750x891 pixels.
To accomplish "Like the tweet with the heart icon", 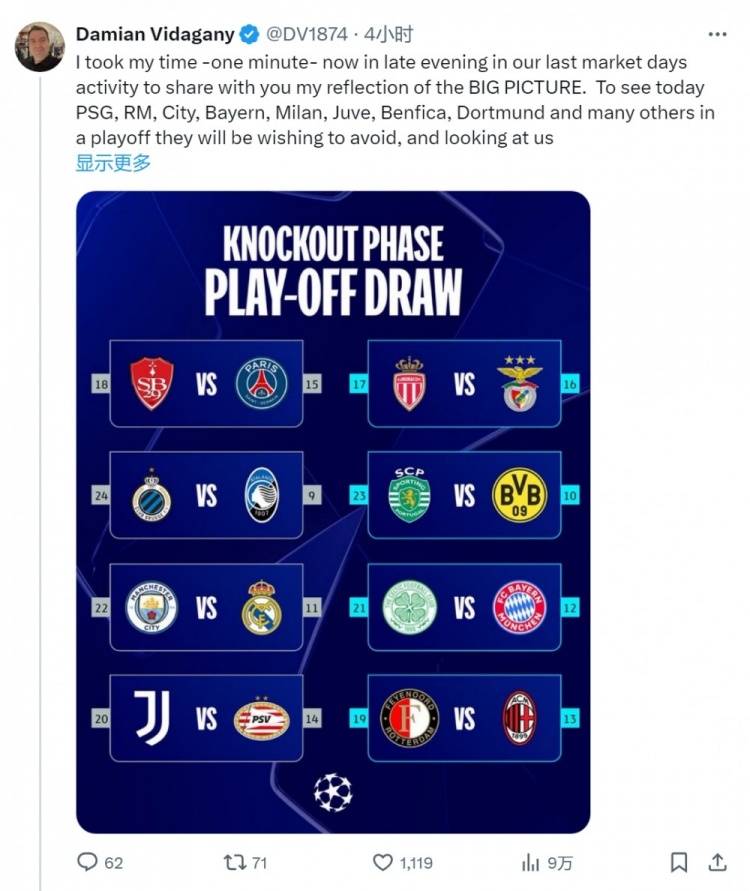I will (x=383, y=862).
